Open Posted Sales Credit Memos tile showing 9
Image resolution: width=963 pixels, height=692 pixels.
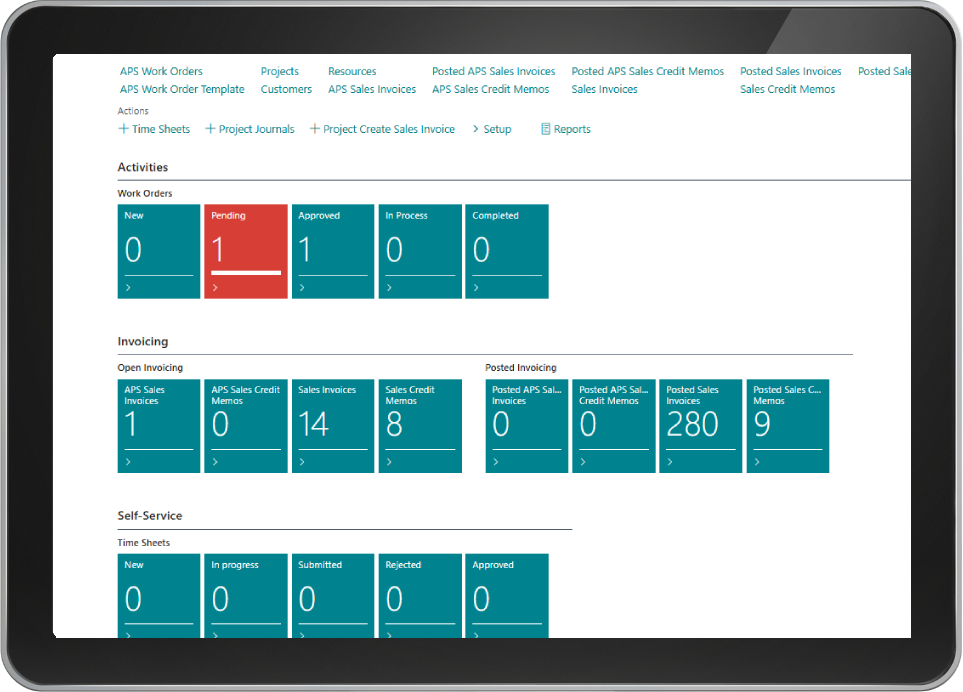[787, 426]
